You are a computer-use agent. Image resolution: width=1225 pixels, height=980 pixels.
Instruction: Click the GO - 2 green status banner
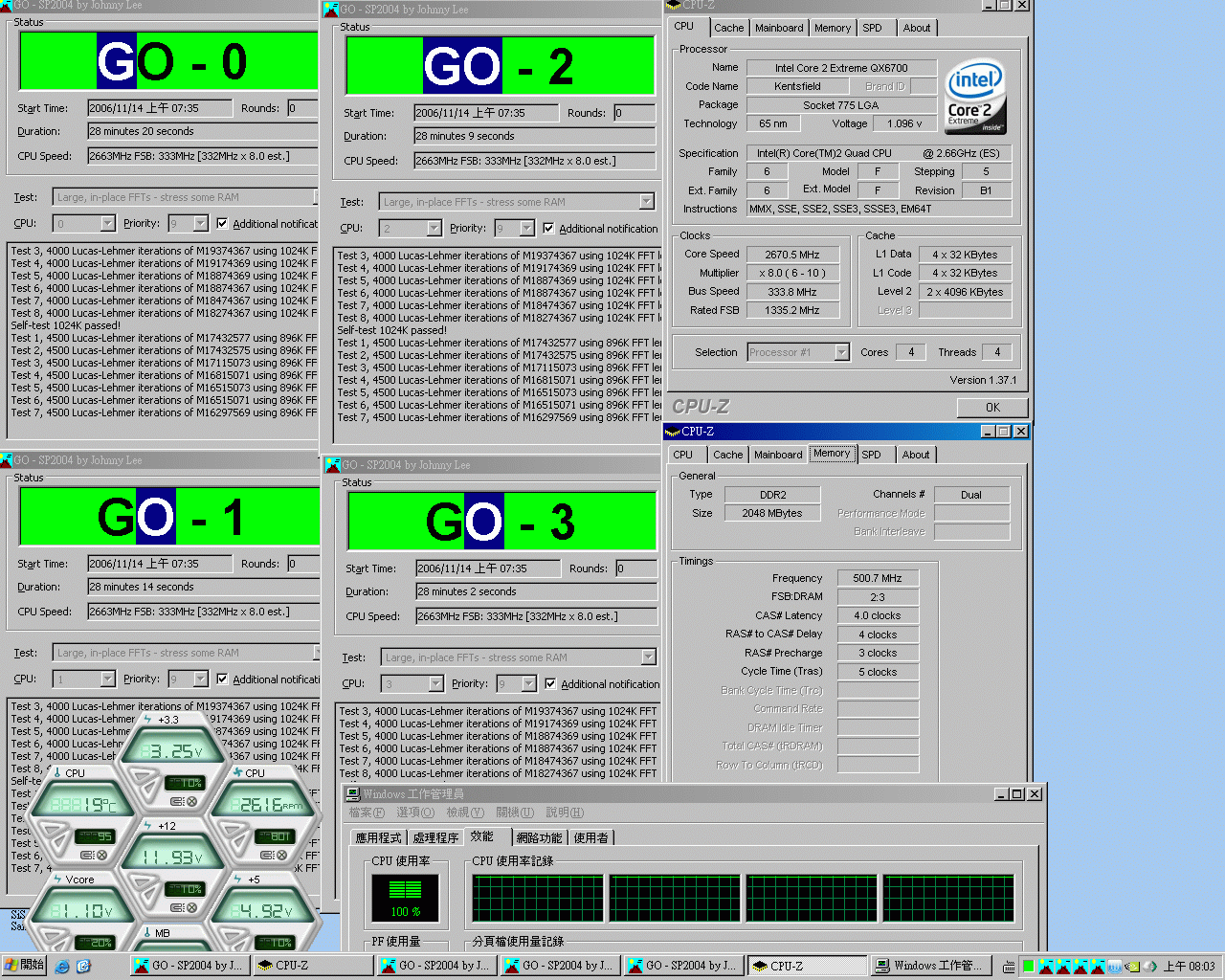(x=500, y=66)
